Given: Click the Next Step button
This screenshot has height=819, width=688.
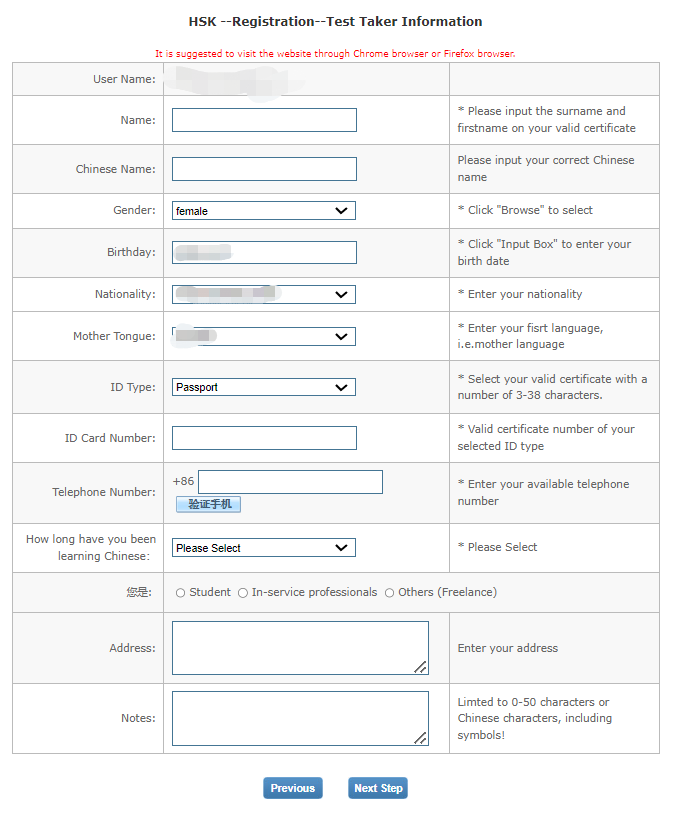Looking at the screenshot, I should pos(378,788).
